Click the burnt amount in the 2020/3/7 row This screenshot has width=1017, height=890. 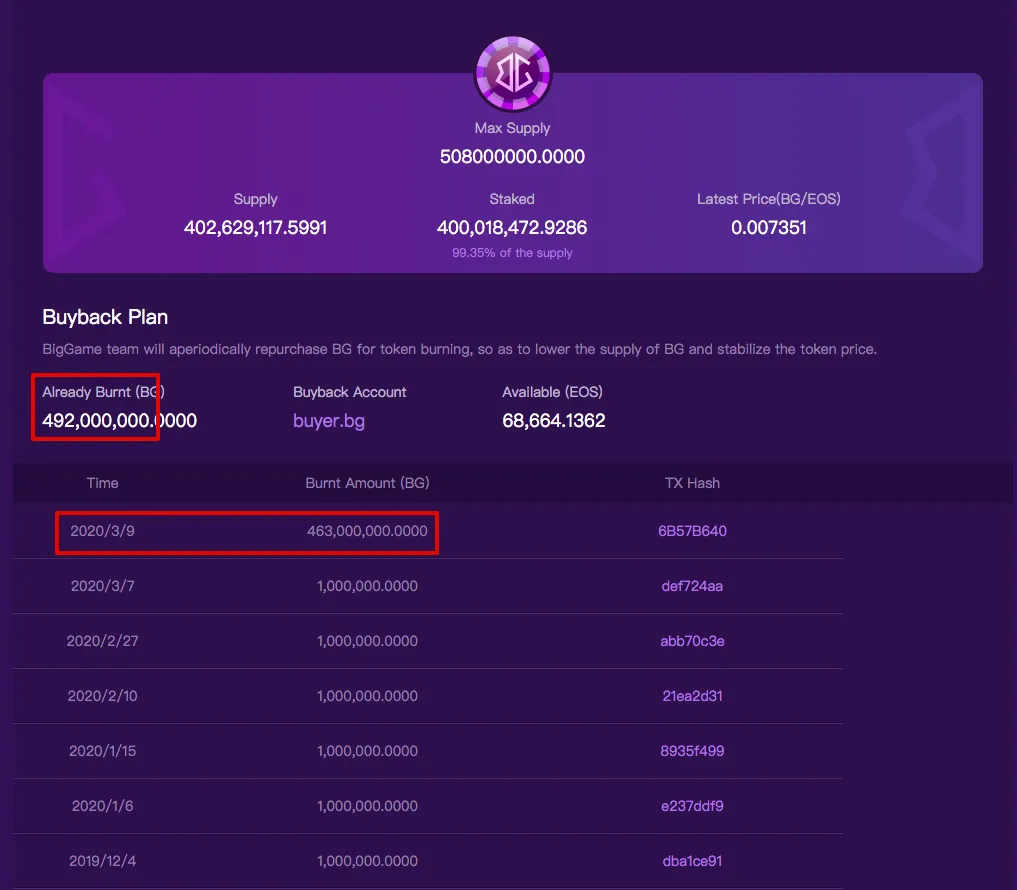pos(367,586)
